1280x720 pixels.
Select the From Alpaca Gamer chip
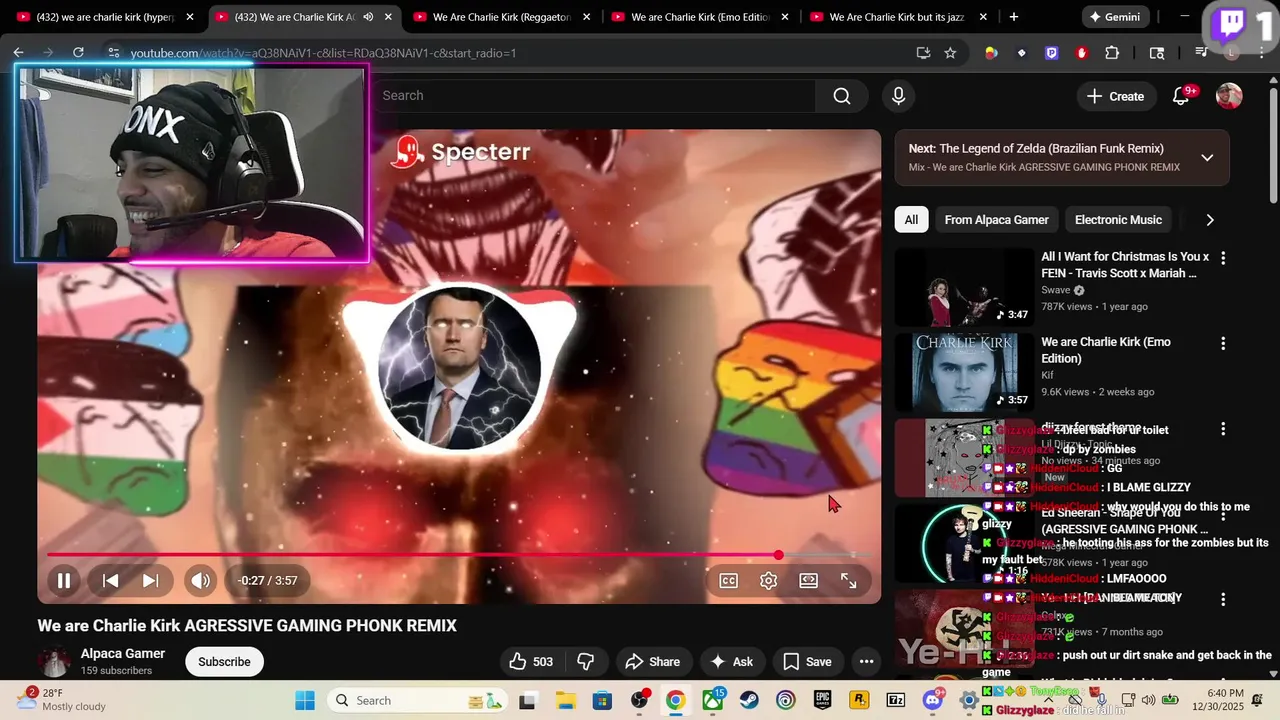pos(996,220)
